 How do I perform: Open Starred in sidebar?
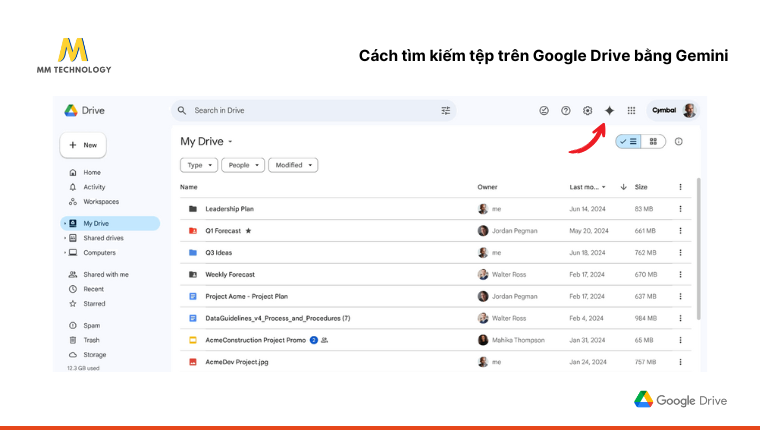(x=94, y=303)
